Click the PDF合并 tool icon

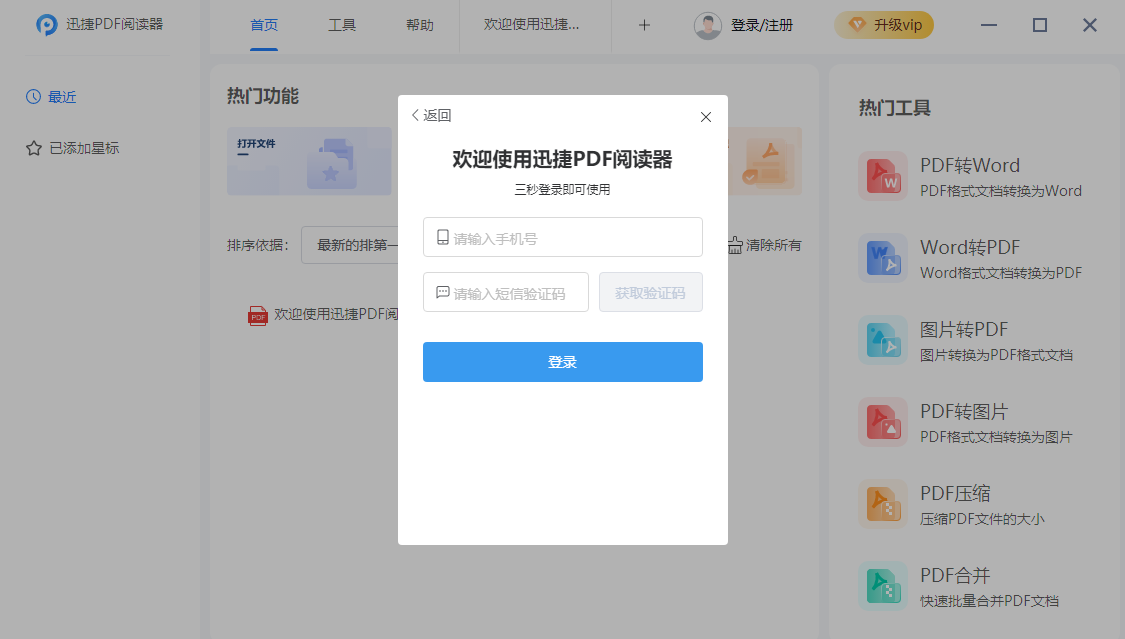pyautogui.click(x=883, y=586)
